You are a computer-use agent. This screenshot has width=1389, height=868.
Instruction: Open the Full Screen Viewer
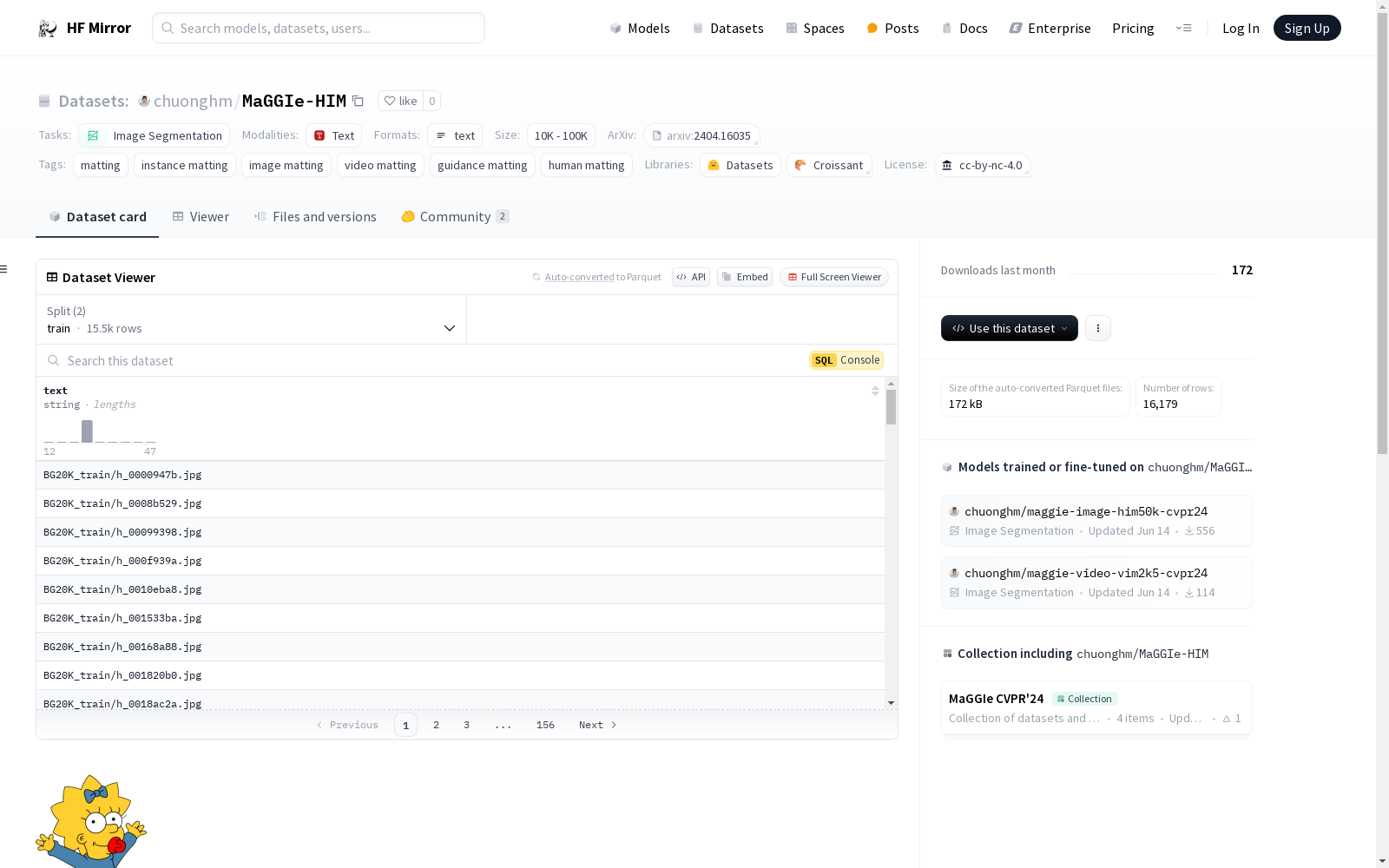[x=834, y=277]
